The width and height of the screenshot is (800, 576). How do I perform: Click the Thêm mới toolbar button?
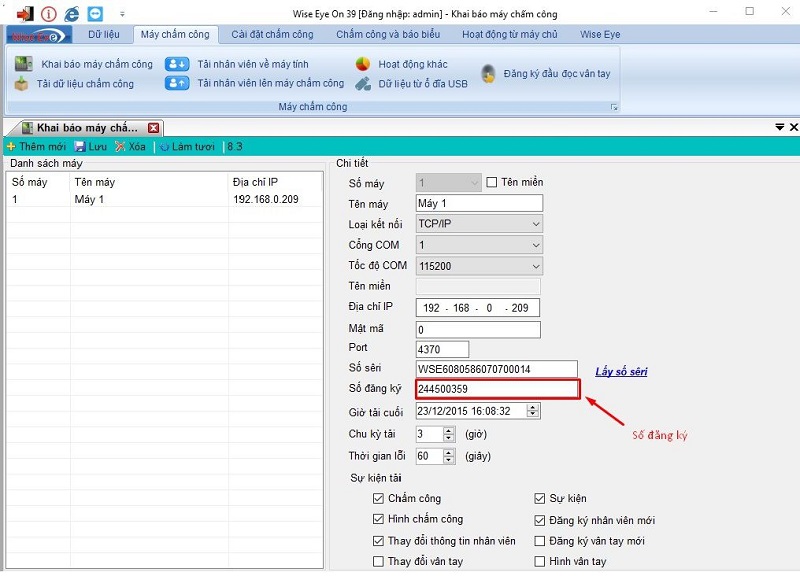click(36, 146)
